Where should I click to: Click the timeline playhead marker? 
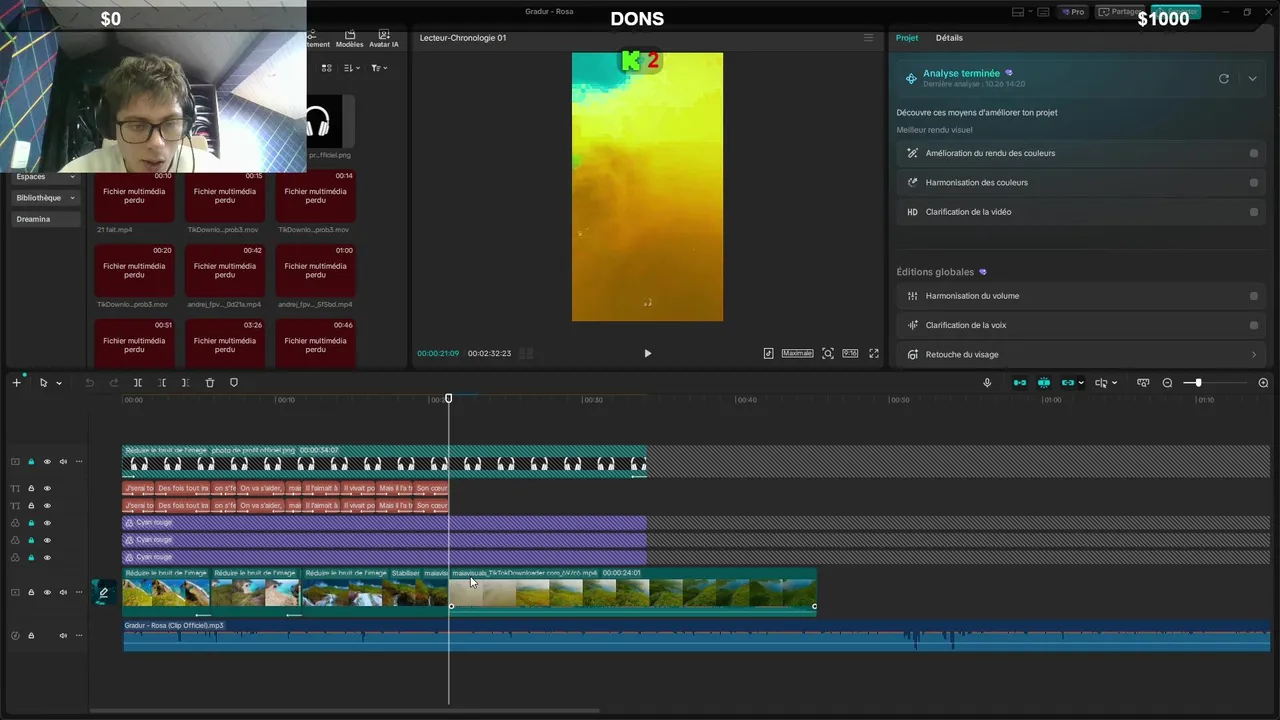point(448,399)
